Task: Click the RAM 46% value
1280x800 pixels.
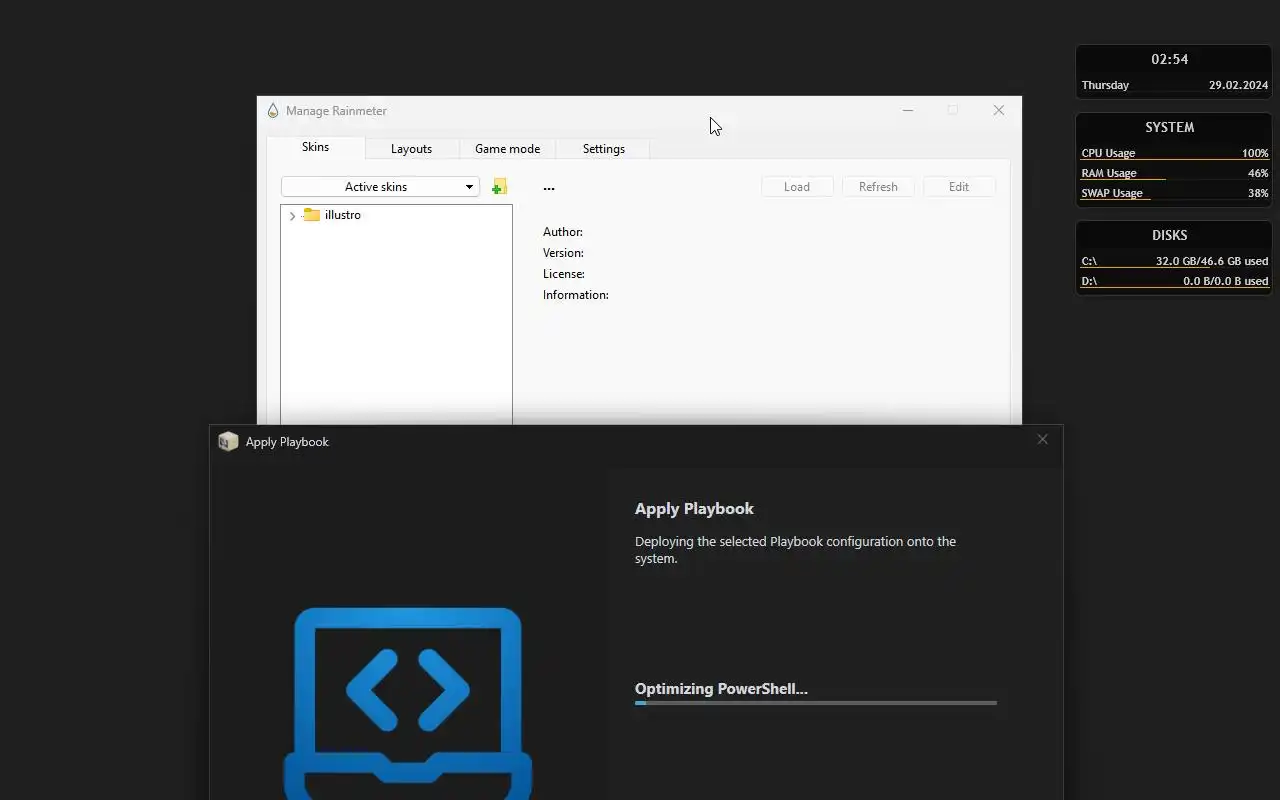Action: coord(1258,173)
